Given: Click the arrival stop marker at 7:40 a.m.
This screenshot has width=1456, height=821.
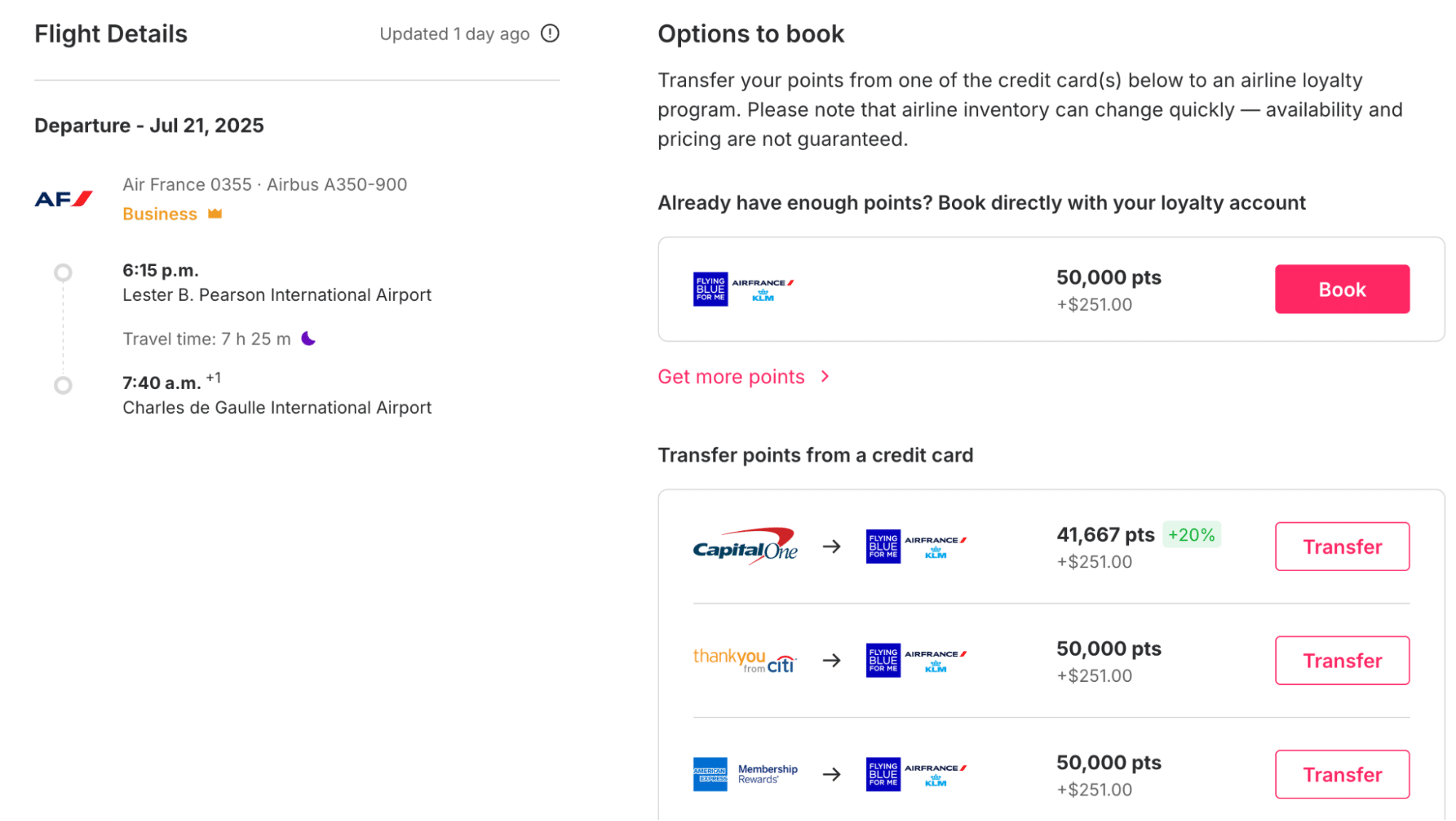Looking at the screenshot, I should pos(63,385).
